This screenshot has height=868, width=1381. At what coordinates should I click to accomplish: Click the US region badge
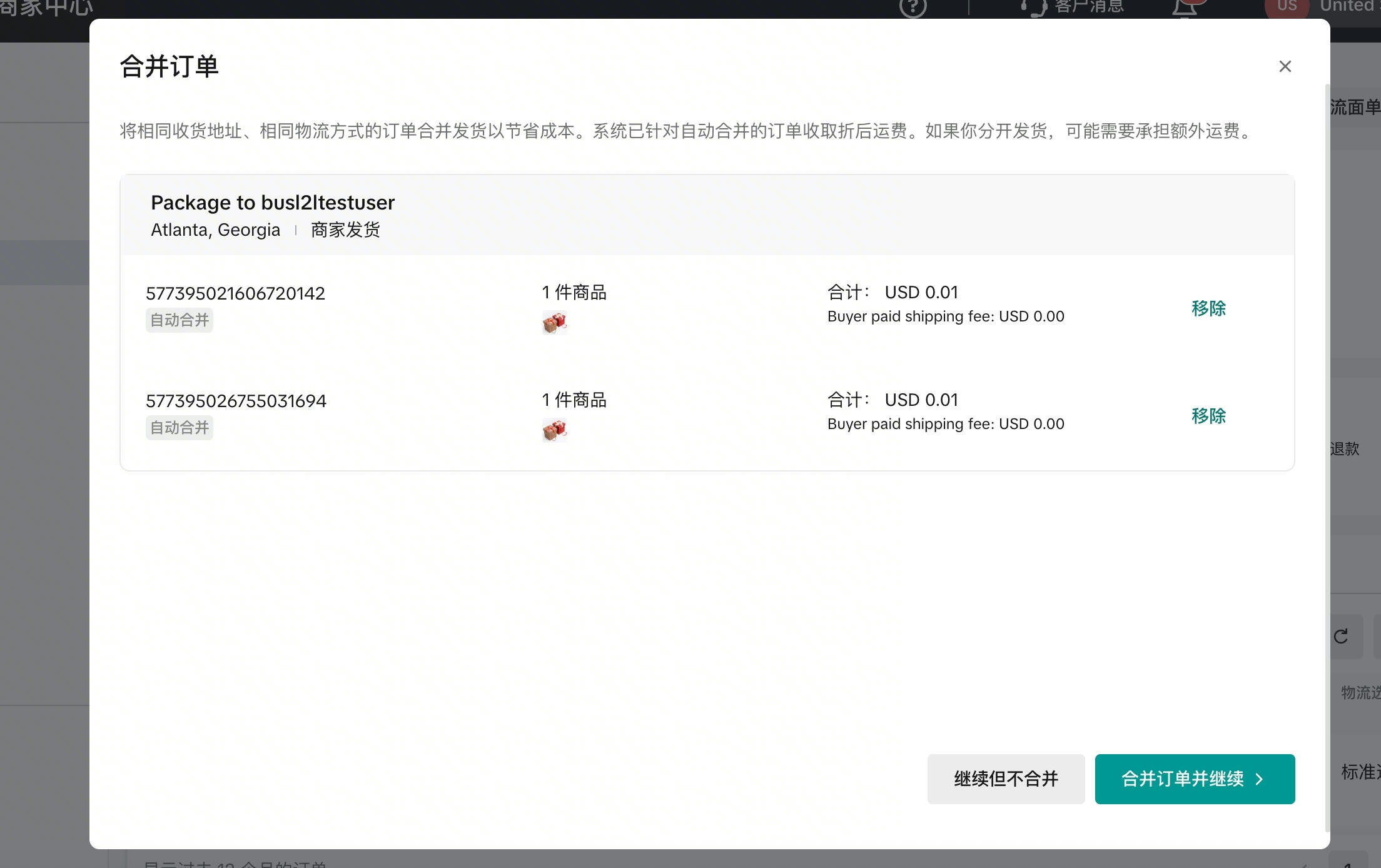tap(1287, 8)
